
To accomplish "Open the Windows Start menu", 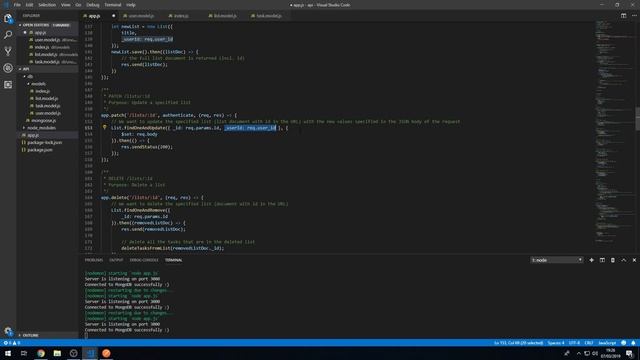I will point(8,353).
